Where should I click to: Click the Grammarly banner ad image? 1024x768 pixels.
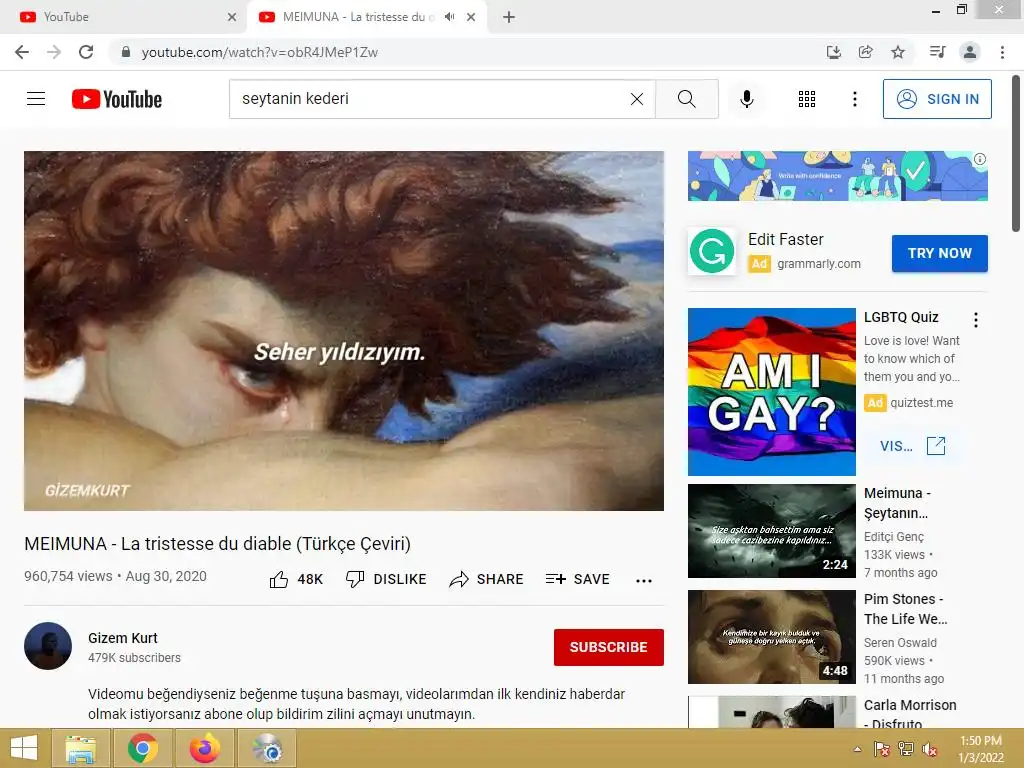click(x=838, y=176)
